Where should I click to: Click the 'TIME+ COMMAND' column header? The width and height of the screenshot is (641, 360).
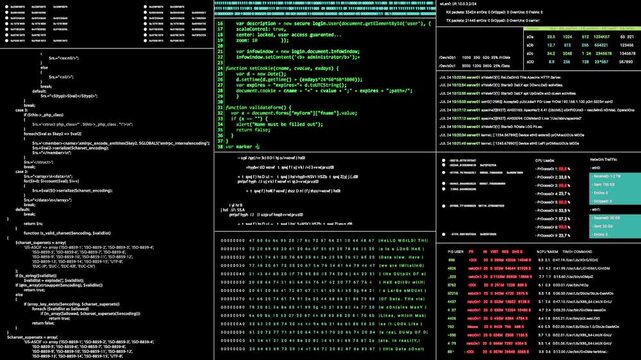coord(577,252)
